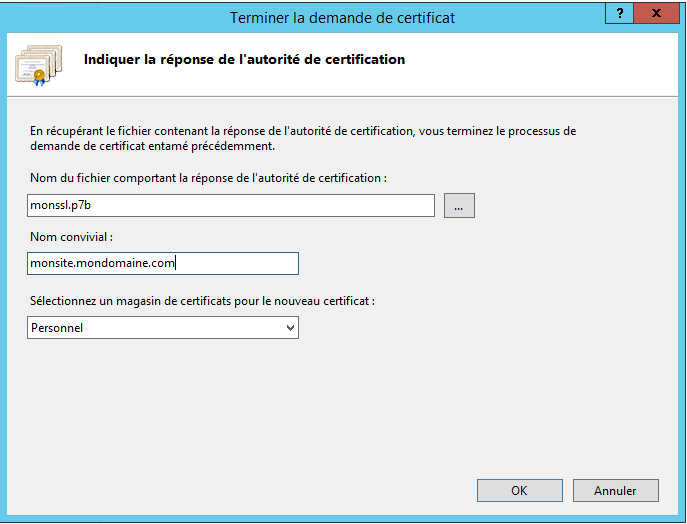Viewport: 687px width, 524px height.
Task: Focus the Nom convivial text field
Action: tap(163, 263)
